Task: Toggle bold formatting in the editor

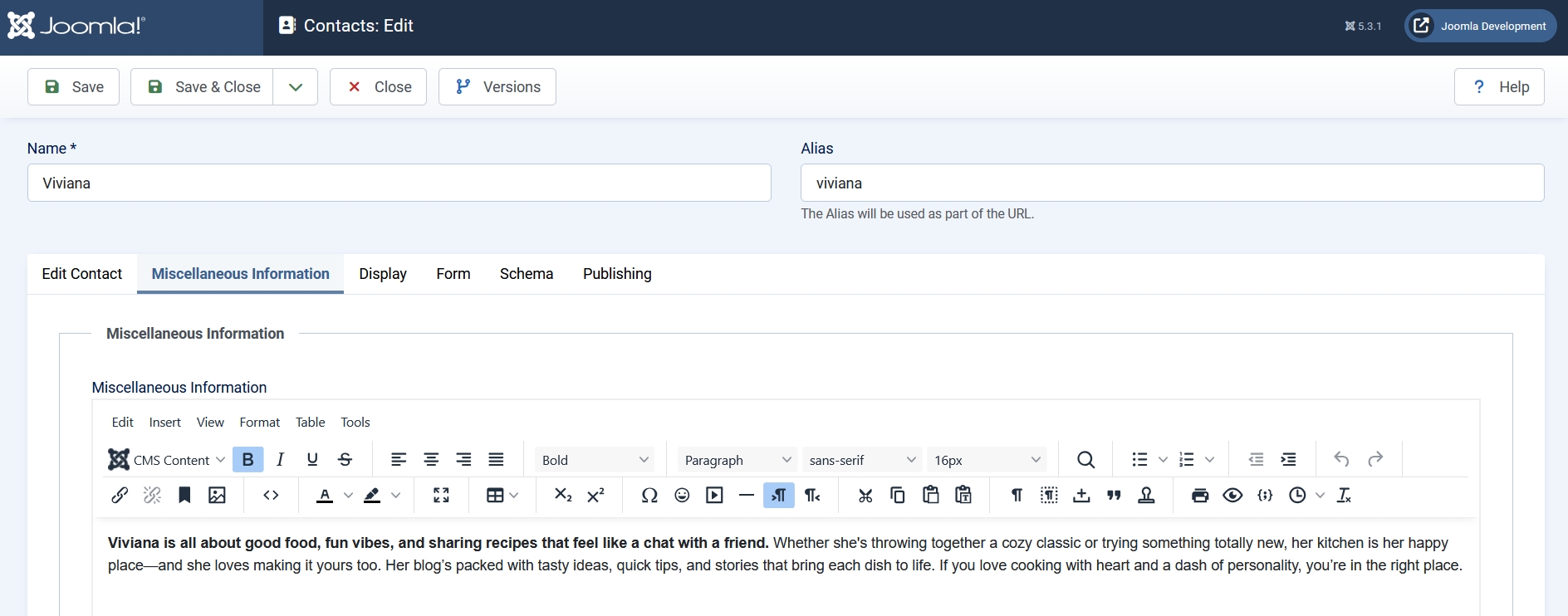Action: click(247, 459)
